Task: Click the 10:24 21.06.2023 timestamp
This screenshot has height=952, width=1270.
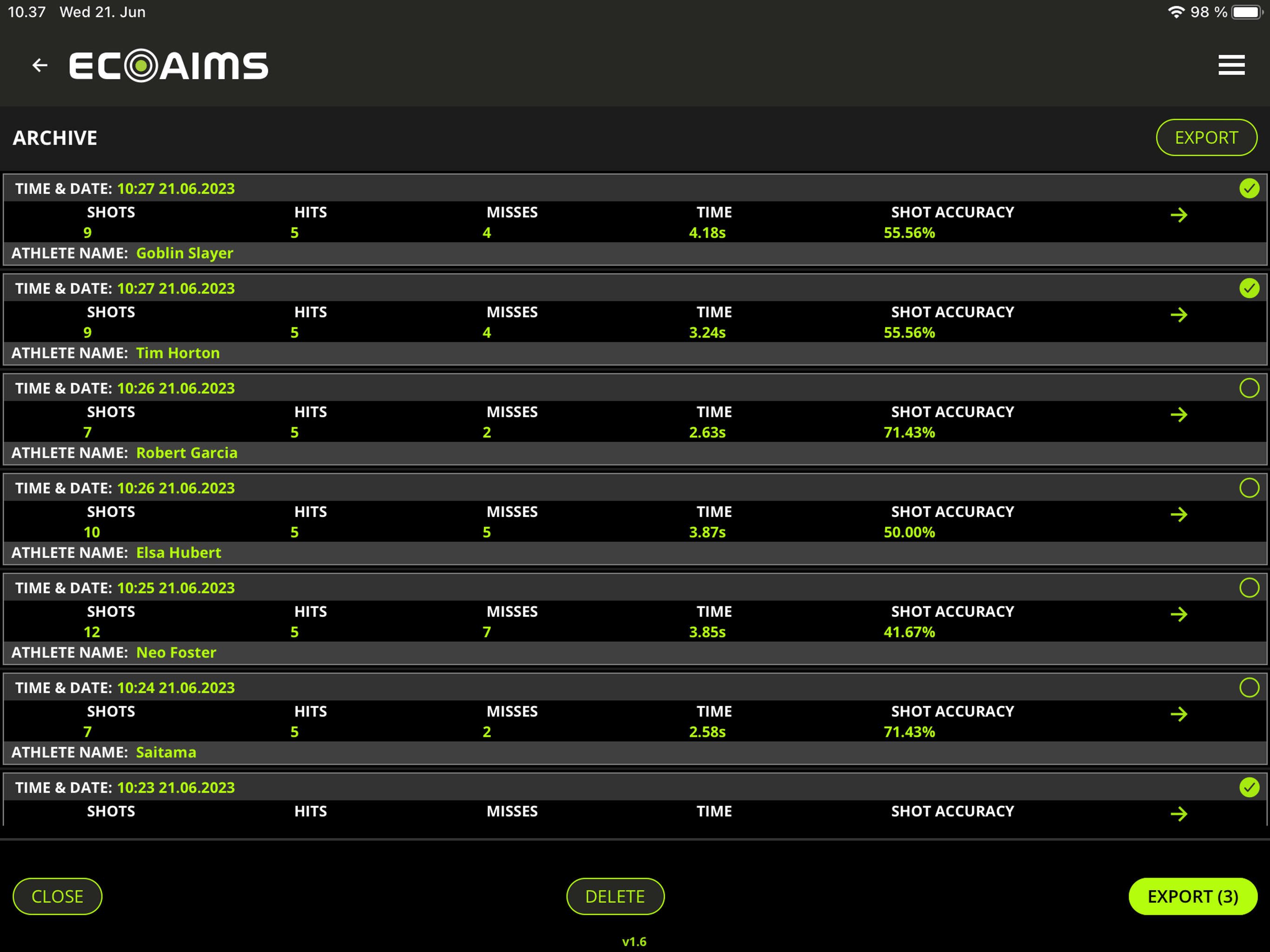Action: tap(176, 688)
